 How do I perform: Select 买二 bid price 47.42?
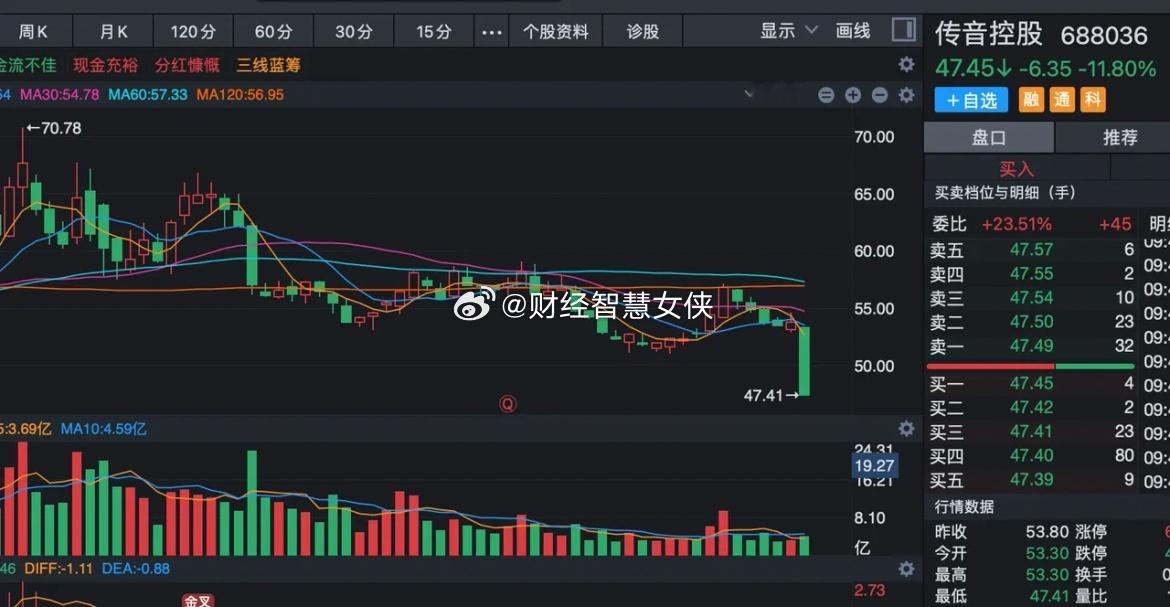[x=1031, y=408]
